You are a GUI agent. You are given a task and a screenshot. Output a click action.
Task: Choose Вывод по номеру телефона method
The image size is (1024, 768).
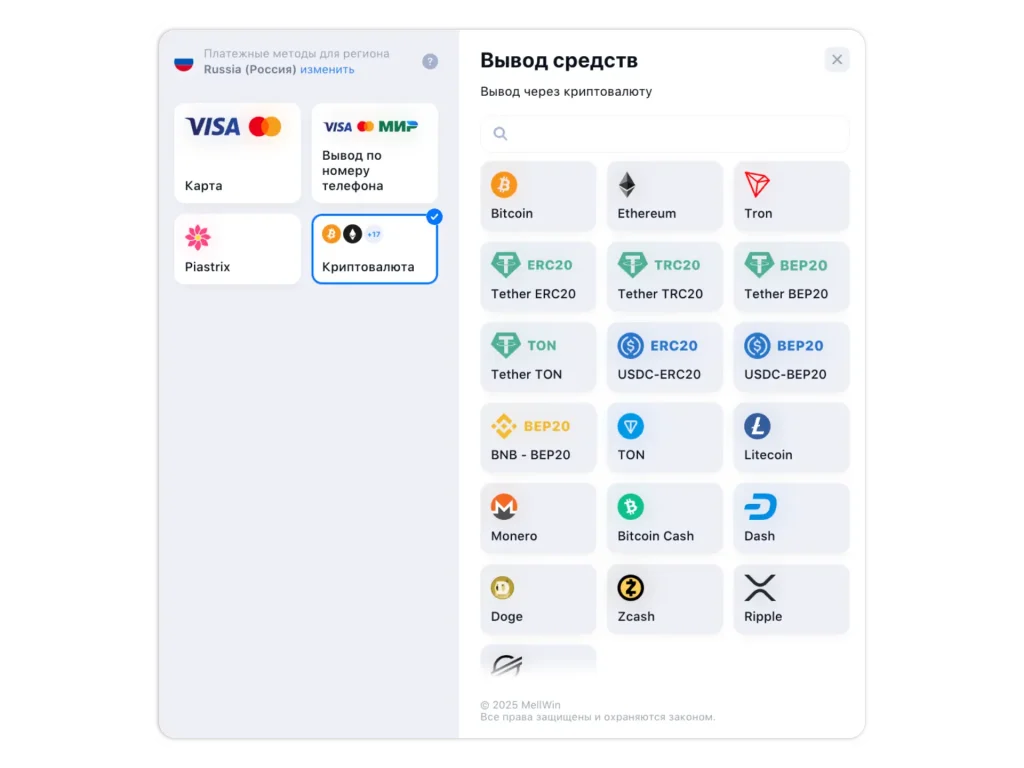point(374,153)
